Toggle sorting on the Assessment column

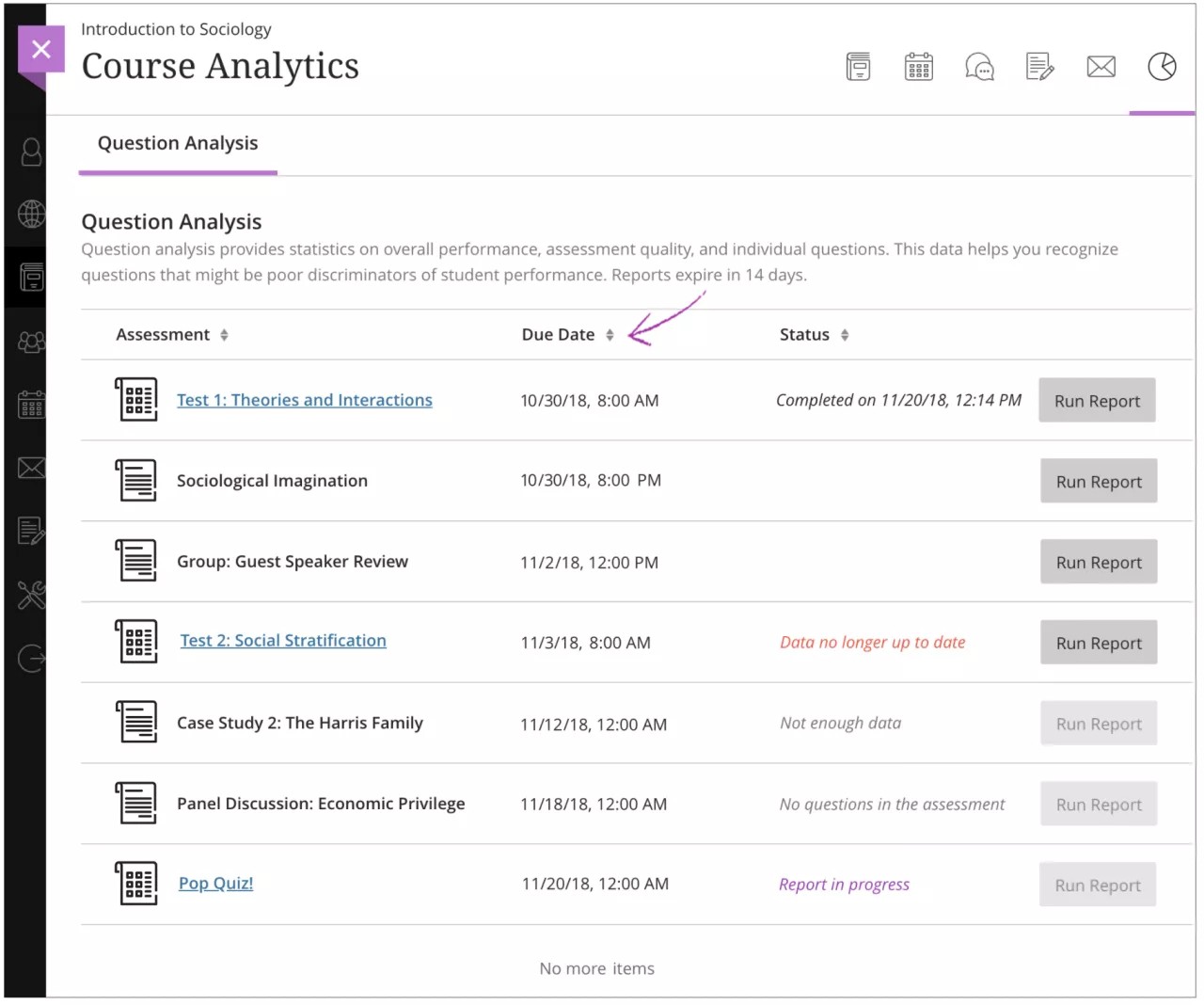[x=224, y=333]
